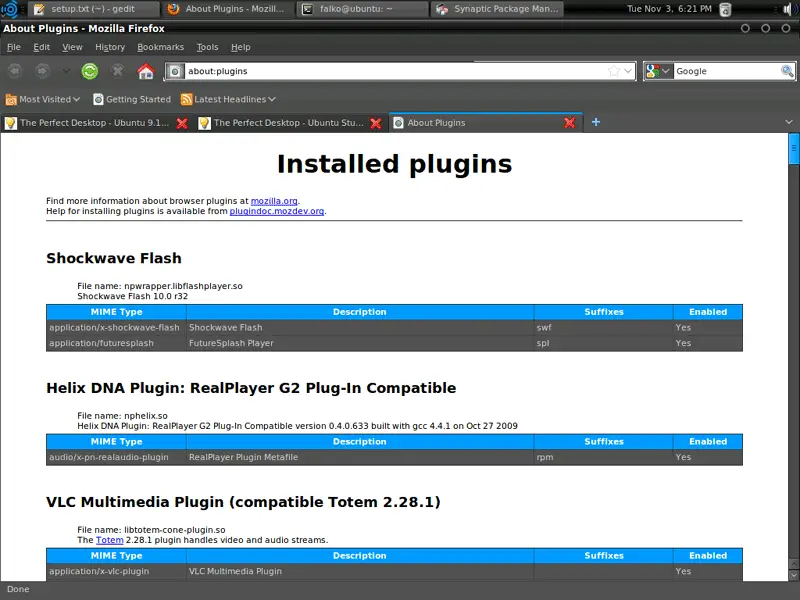Screen dimensions: 800x600
Task: Click the swf suffix cell
Action: coord(604,328)
